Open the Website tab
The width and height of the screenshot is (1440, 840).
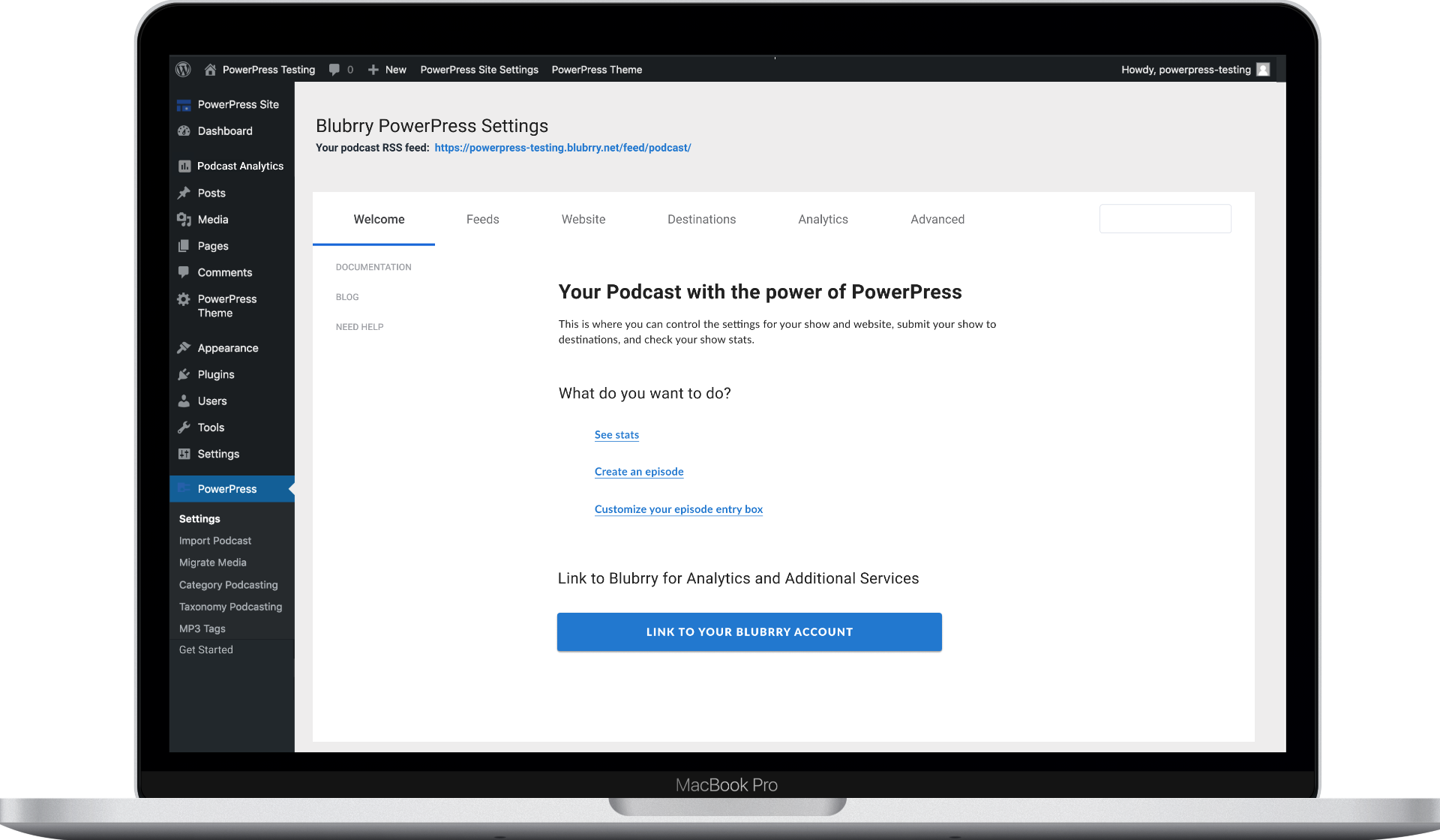pos(583,219)
